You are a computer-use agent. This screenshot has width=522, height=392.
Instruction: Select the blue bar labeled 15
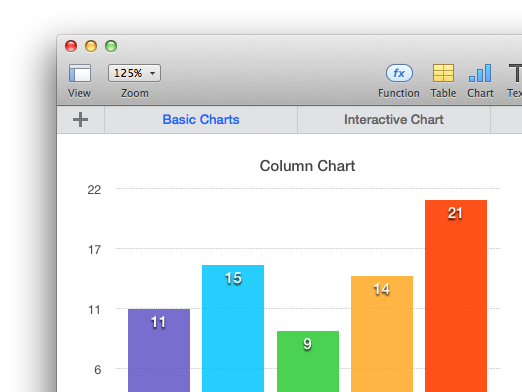233,328
